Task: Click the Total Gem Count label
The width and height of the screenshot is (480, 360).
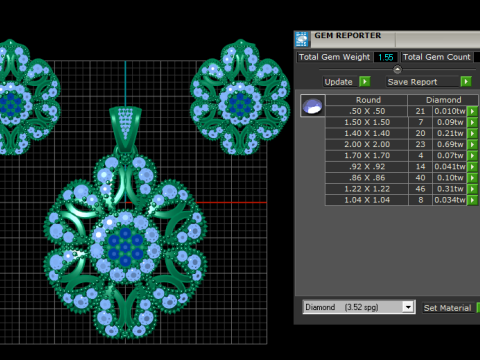Action: 437,57
